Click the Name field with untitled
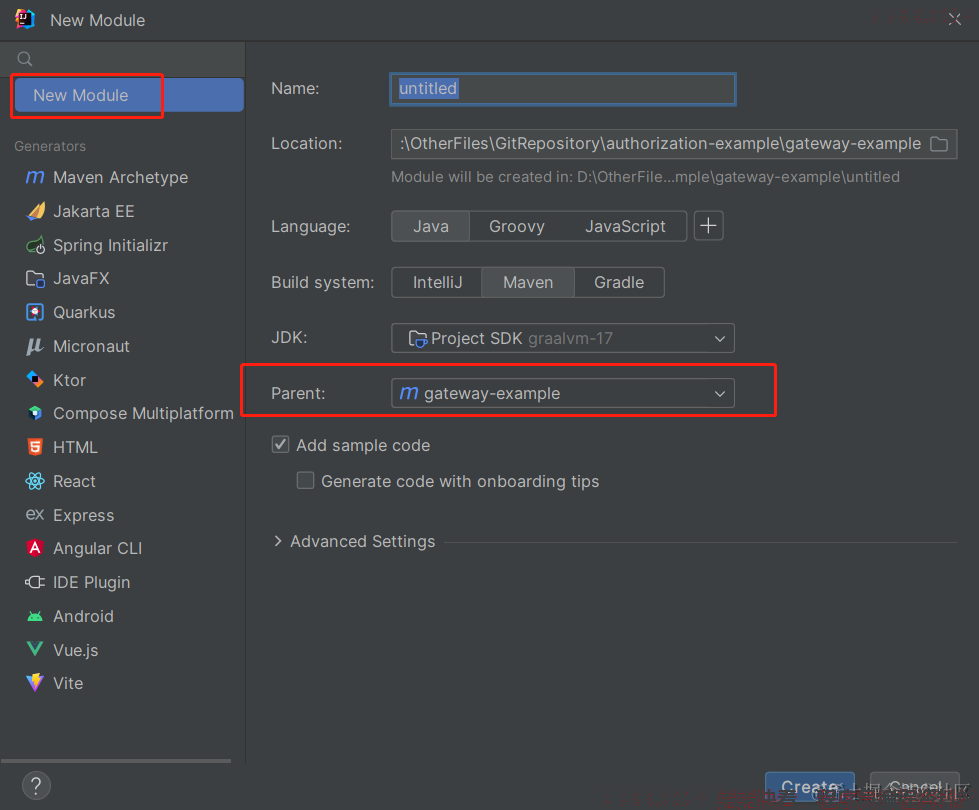The width and height of the screenshot is (979, 810). coord(563,89)
